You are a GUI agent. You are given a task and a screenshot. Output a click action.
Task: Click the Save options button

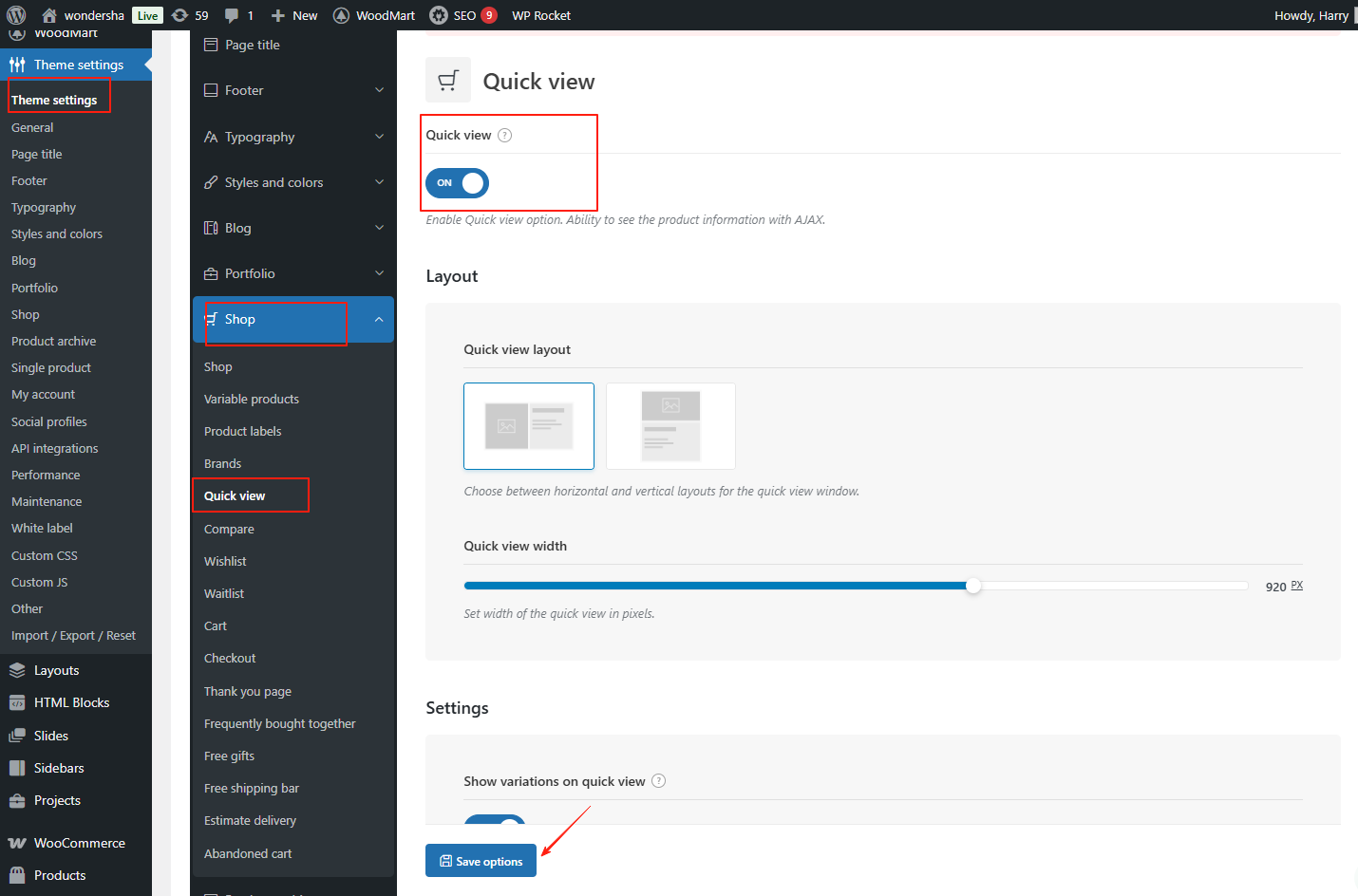click(481, 861)
